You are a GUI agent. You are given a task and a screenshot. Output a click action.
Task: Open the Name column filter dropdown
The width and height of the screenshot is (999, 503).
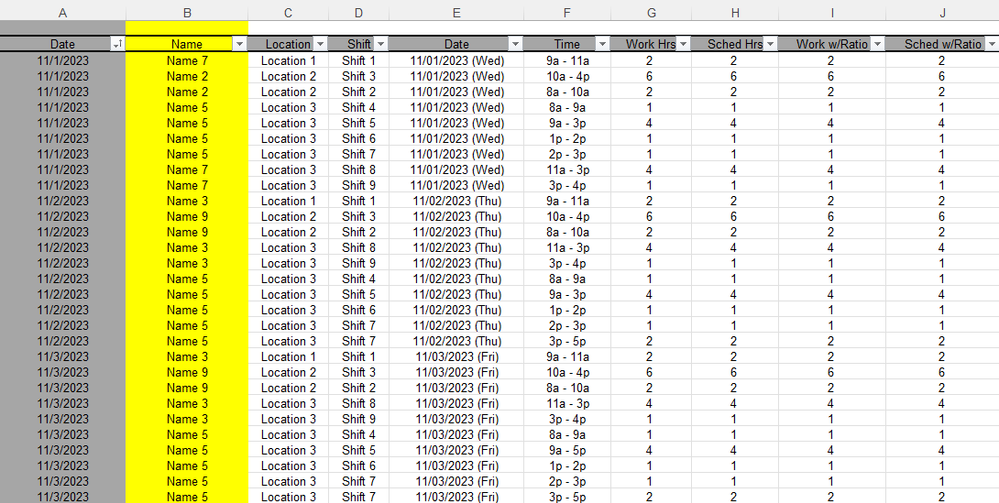coord(240,44)
